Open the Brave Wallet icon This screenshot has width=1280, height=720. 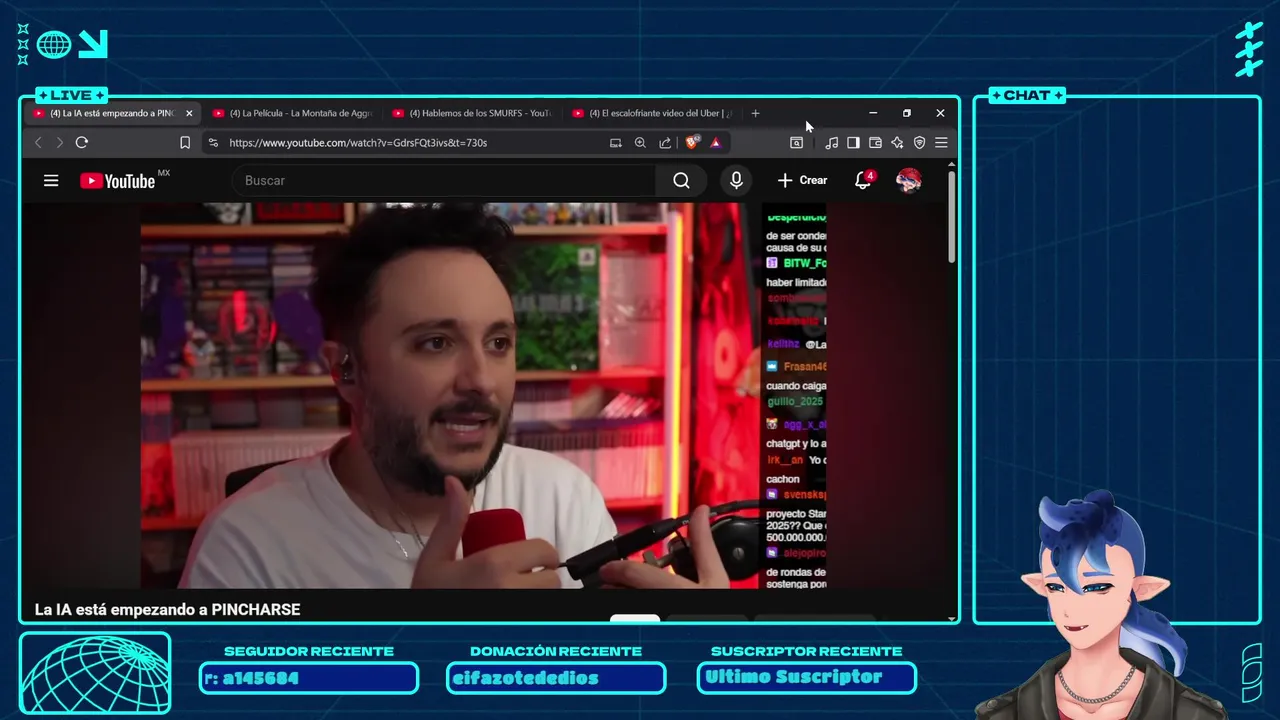coord(875,143)
